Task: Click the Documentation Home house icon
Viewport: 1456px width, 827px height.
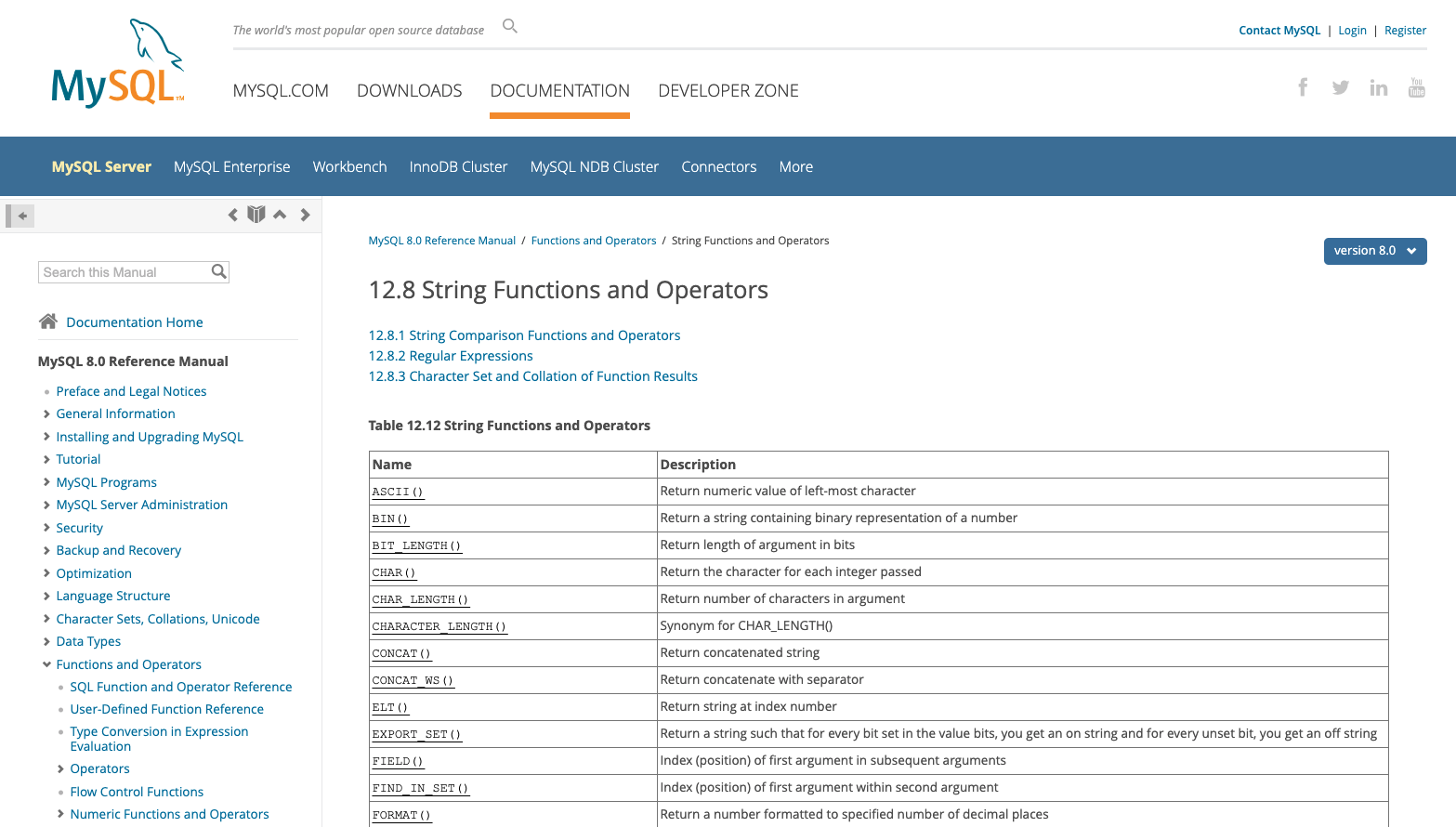Action: pyautogui.click(x=48, y=322)
